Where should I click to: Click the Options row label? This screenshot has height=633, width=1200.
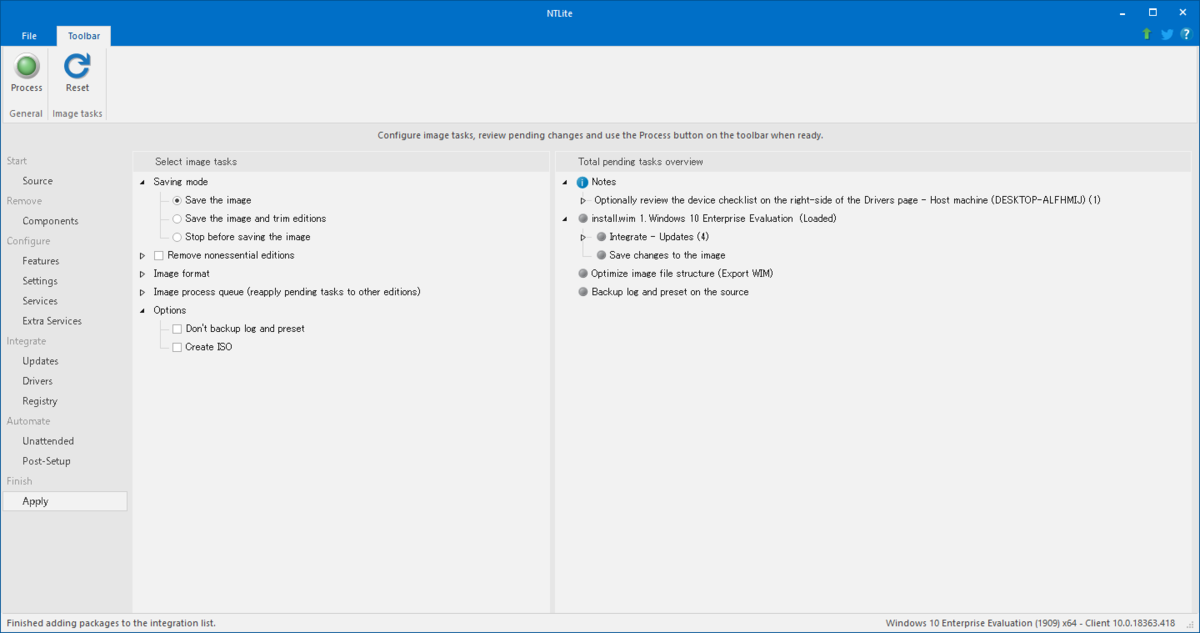click(x=170, y=310)
